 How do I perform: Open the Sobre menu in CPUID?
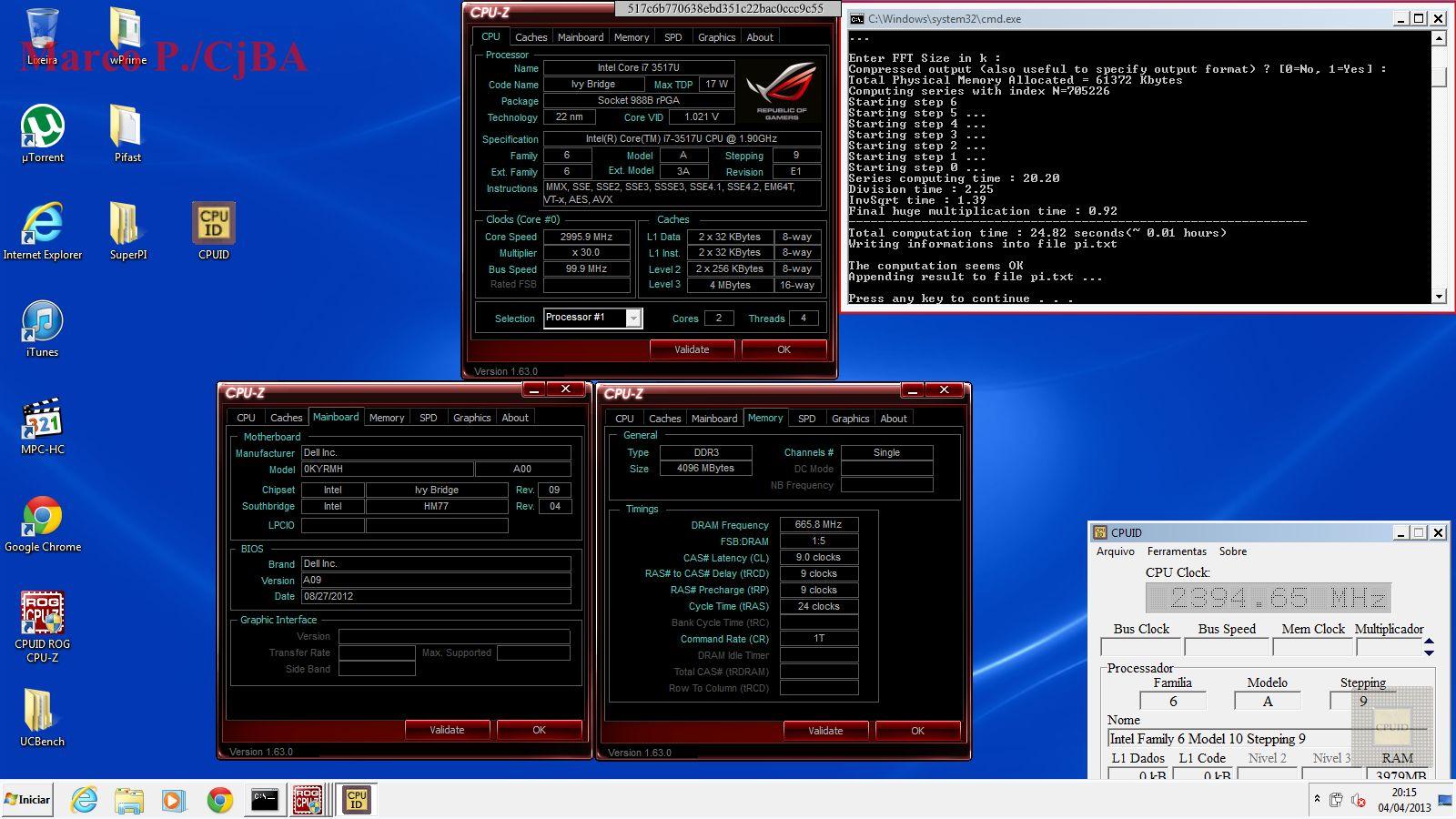click(x=1233, y=551)
